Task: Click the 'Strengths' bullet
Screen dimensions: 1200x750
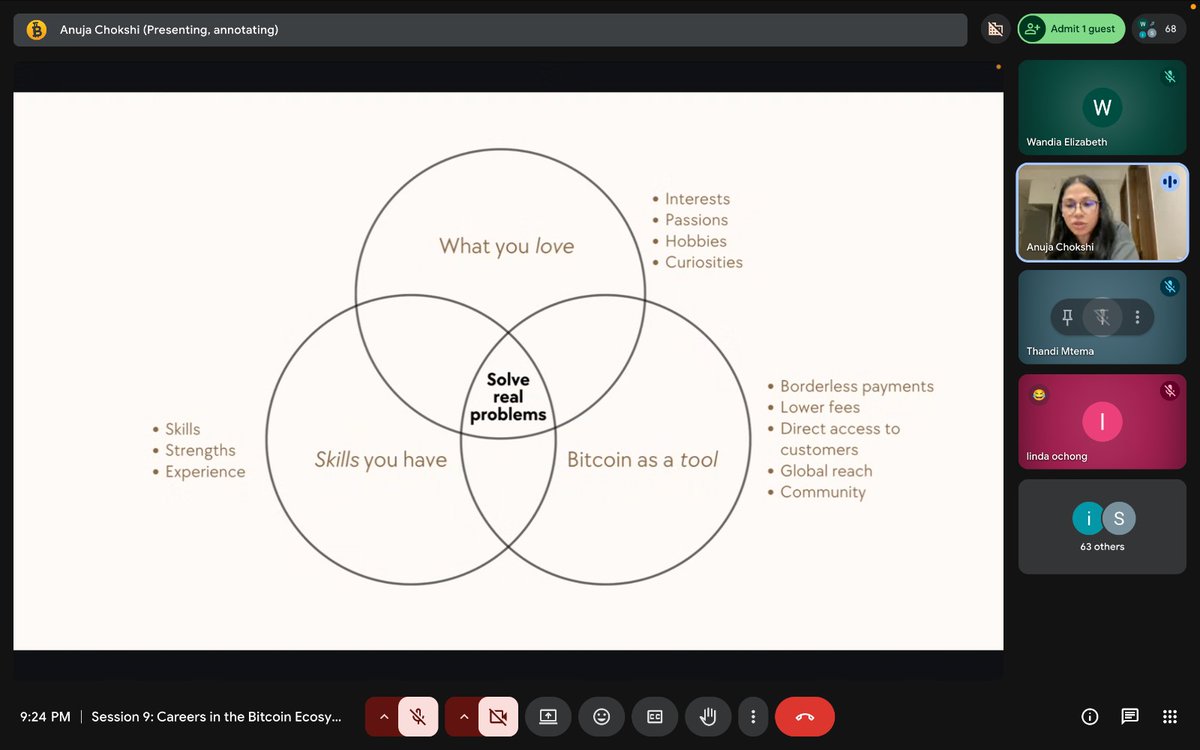Action: [x=201, y=450]
